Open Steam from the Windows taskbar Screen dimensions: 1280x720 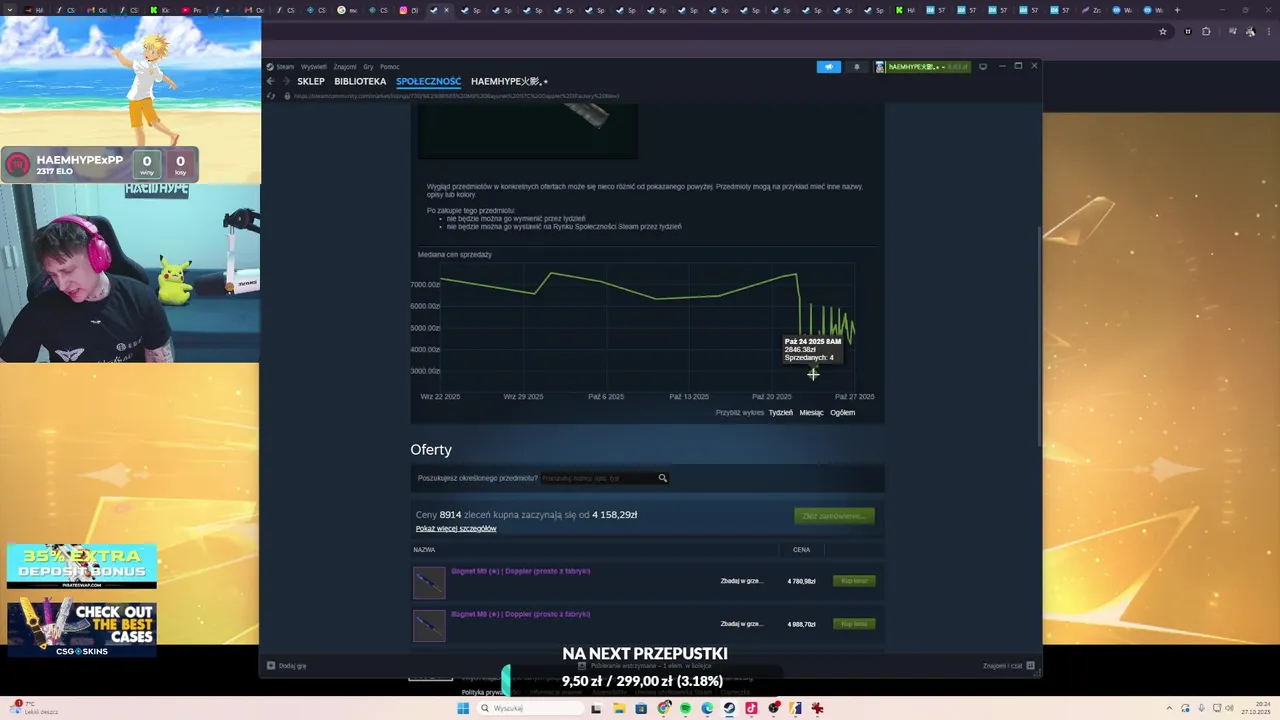pos(729,708)
